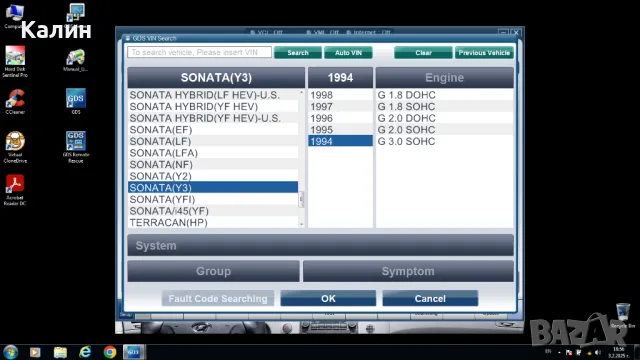Select SONATA(YFI) in the model list

pyautogui.click(x=213, y=199)
